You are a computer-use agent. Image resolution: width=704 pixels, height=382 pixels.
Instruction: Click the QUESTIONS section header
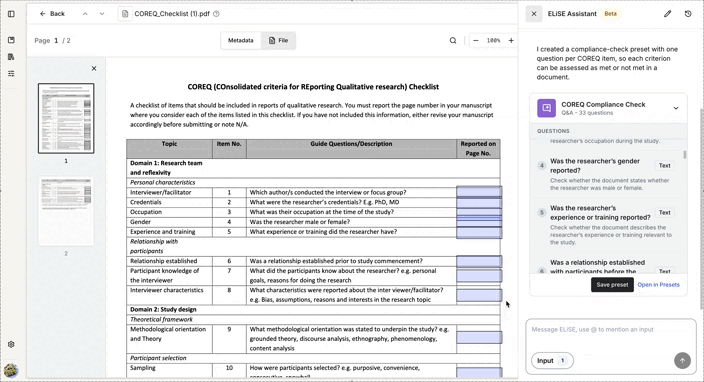(x=553, y=131)
